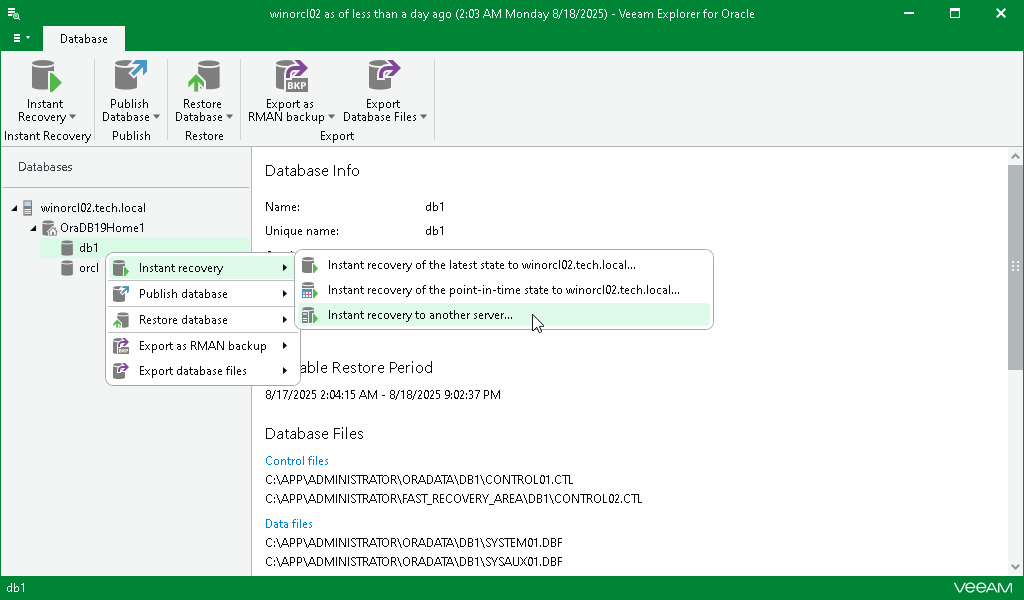Click the Instant Recovery ribbon icon
Viewport: 1024px width, 600px height.
46,78
